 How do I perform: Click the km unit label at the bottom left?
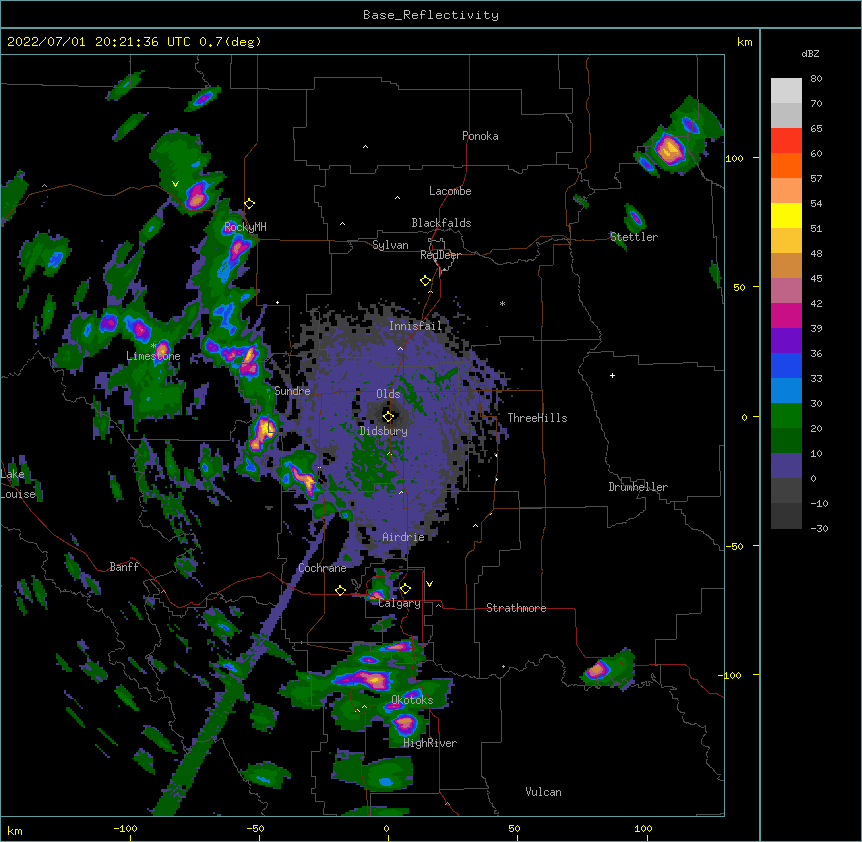15,830
